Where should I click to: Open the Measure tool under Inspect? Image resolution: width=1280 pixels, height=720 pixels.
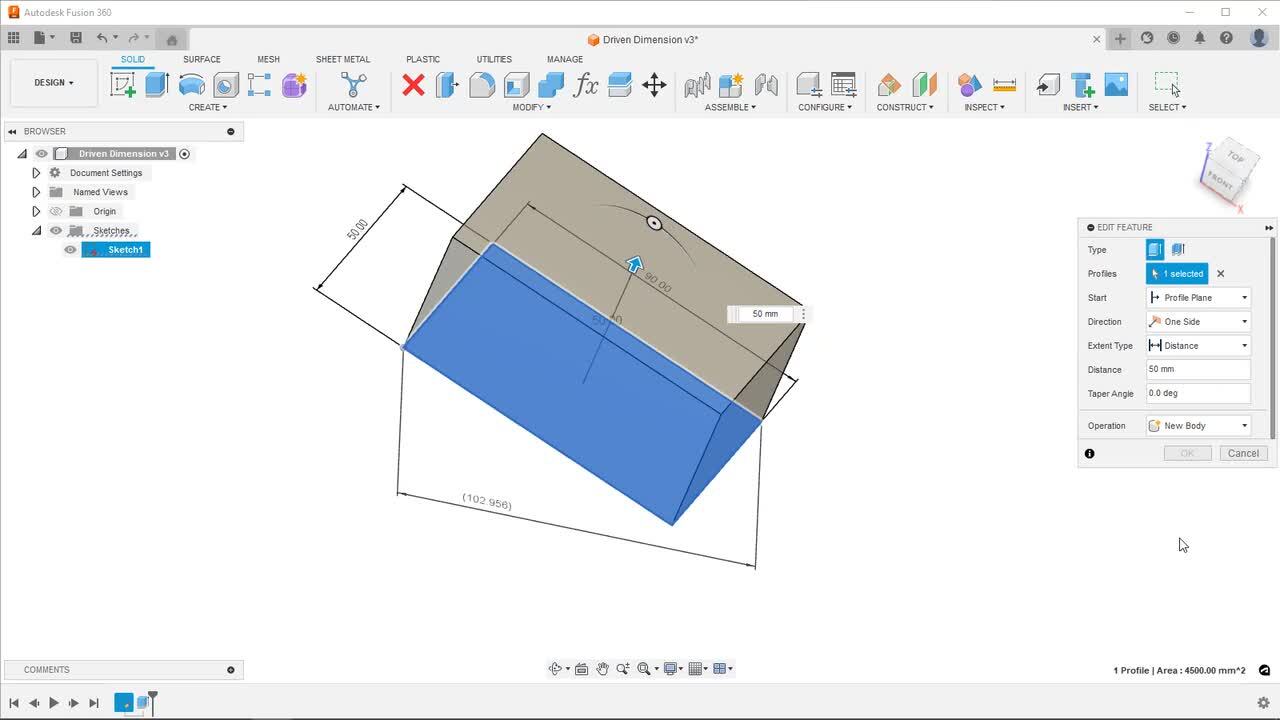(1004, 85)
